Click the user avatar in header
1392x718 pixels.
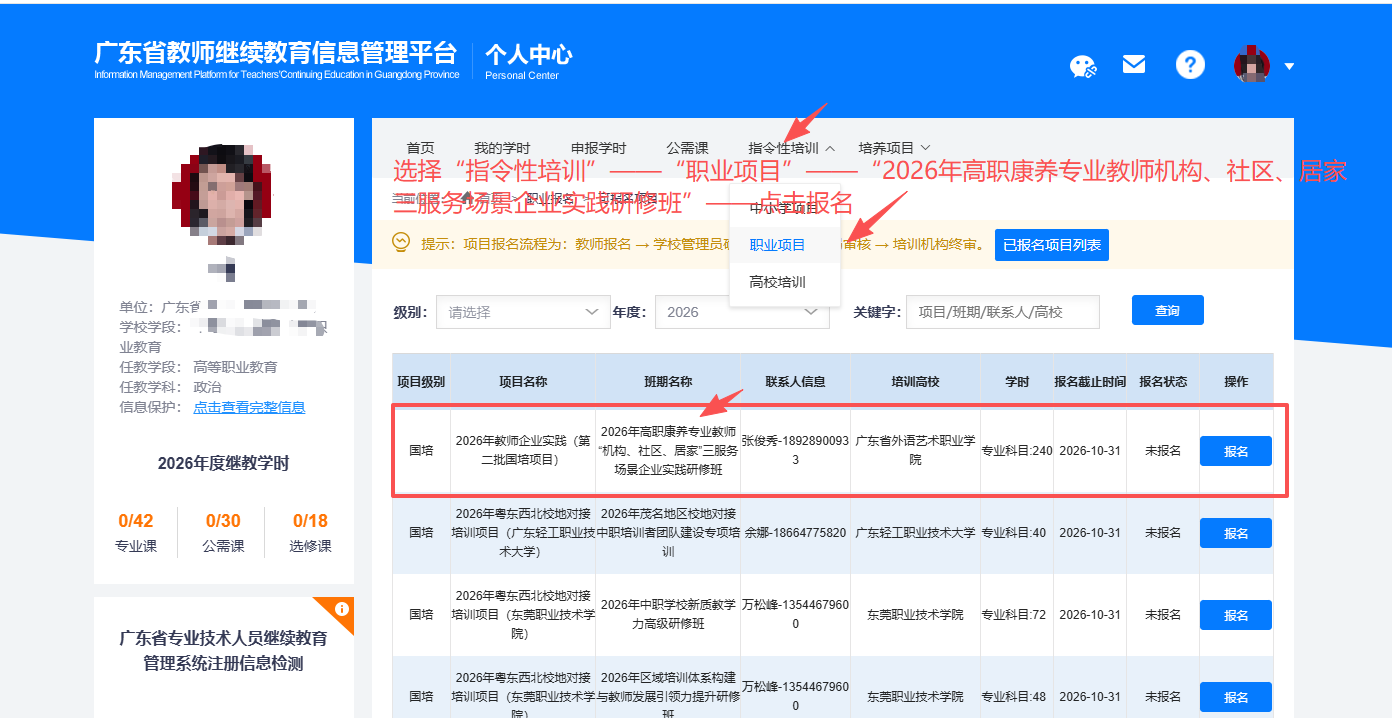[1252, 65]
